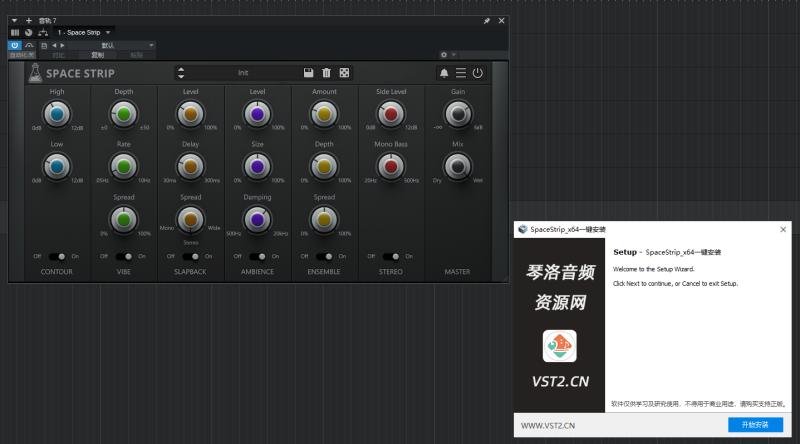Viewport: 800px width, 444px height.
Task: Randomize settings with the dice icon
Action: 344,73
